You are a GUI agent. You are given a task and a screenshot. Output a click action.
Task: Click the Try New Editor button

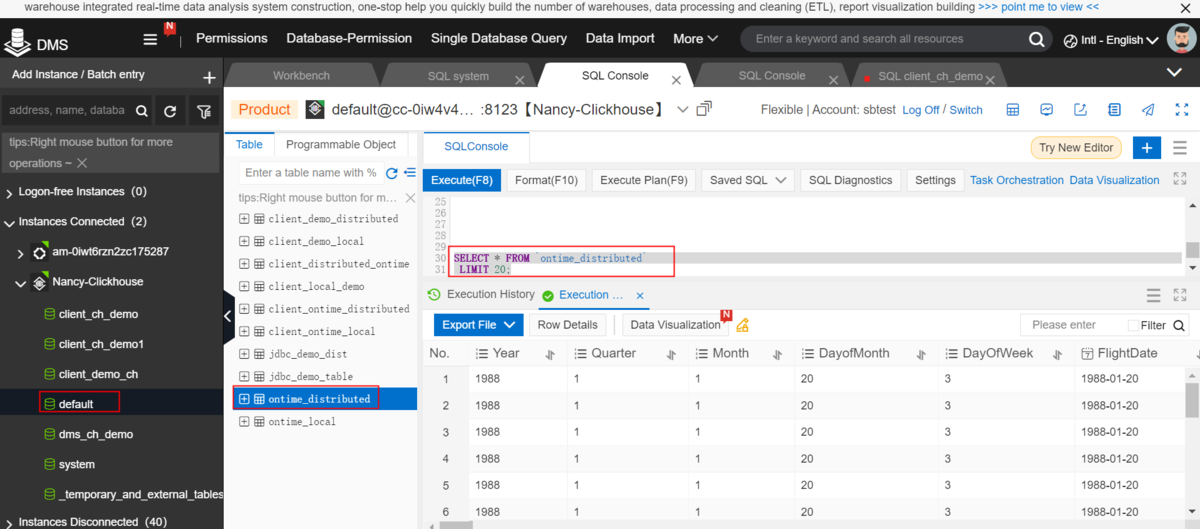pyautogui.click(x=1076, y=148)
